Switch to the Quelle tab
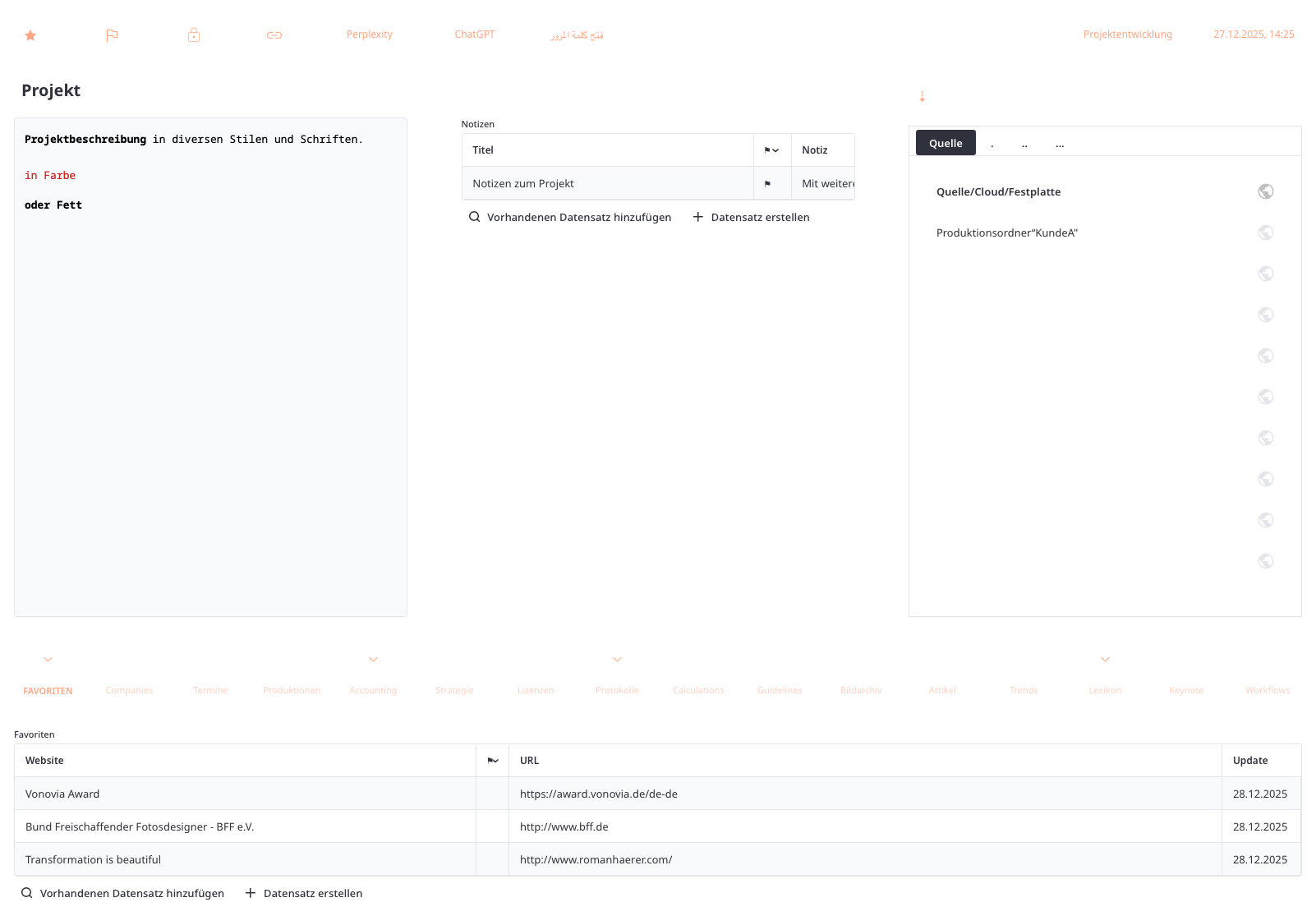This screenshot has width=1316, height=916. pyautogui.click(x=945, y=143)
